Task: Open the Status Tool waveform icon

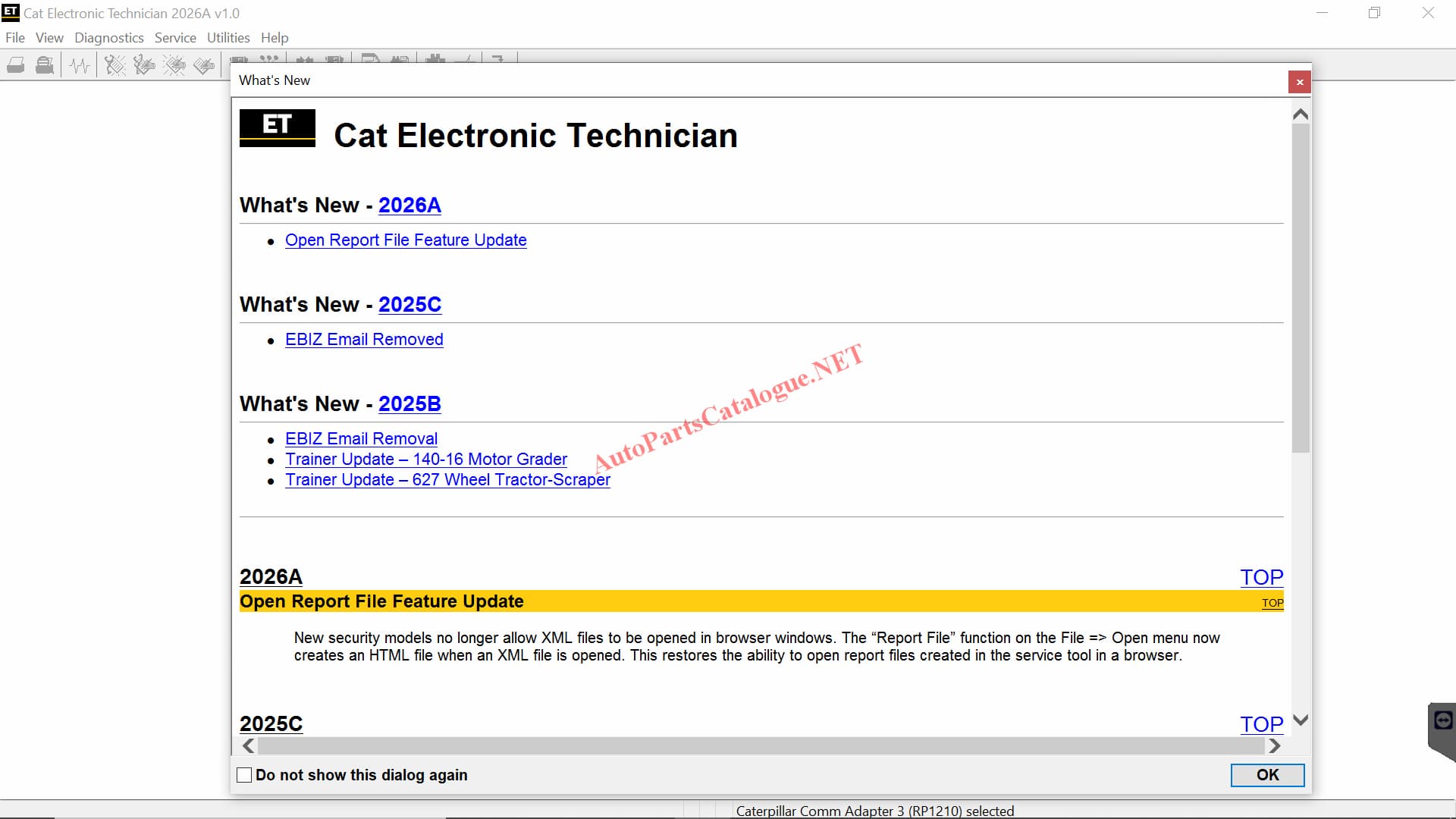Action: coord(80,66)
